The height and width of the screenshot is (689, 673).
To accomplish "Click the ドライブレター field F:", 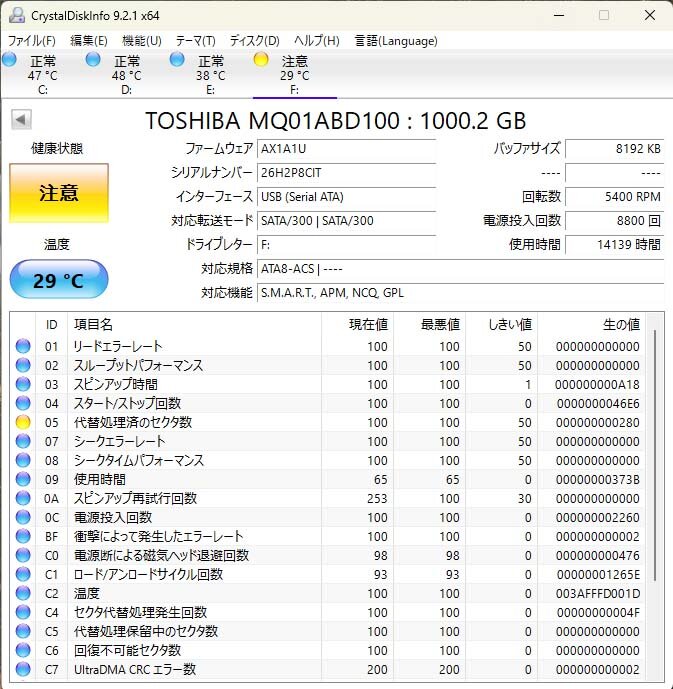I will click(x=346, y=244).
